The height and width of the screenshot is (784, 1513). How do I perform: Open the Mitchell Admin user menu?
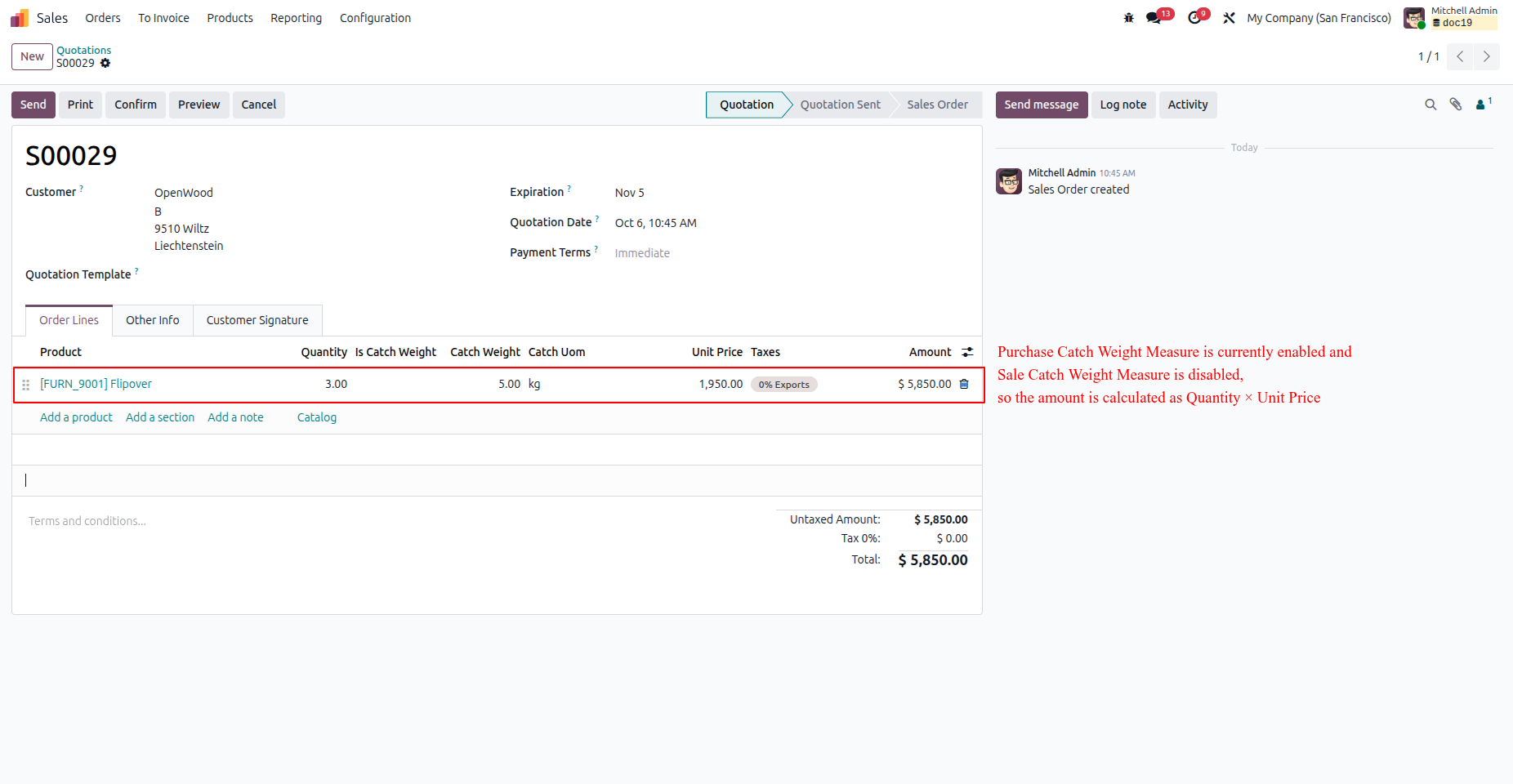pyautogui.click(x=1451, y=17)
